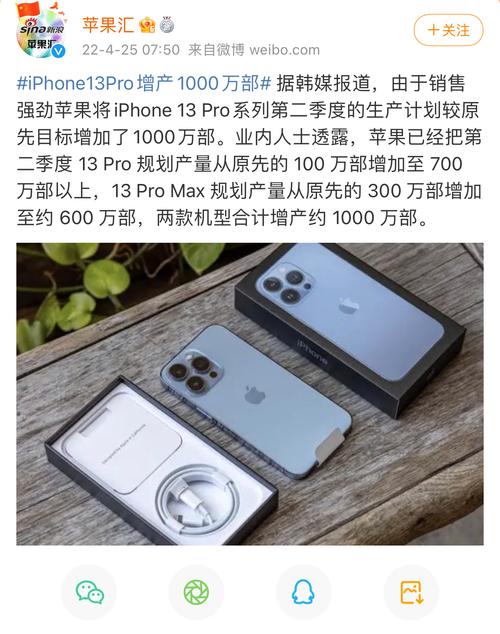The image size is (500, 634).
Task: Open hashtag #iPhone13Pro增产1000万部#
Action: click(143, 83)
